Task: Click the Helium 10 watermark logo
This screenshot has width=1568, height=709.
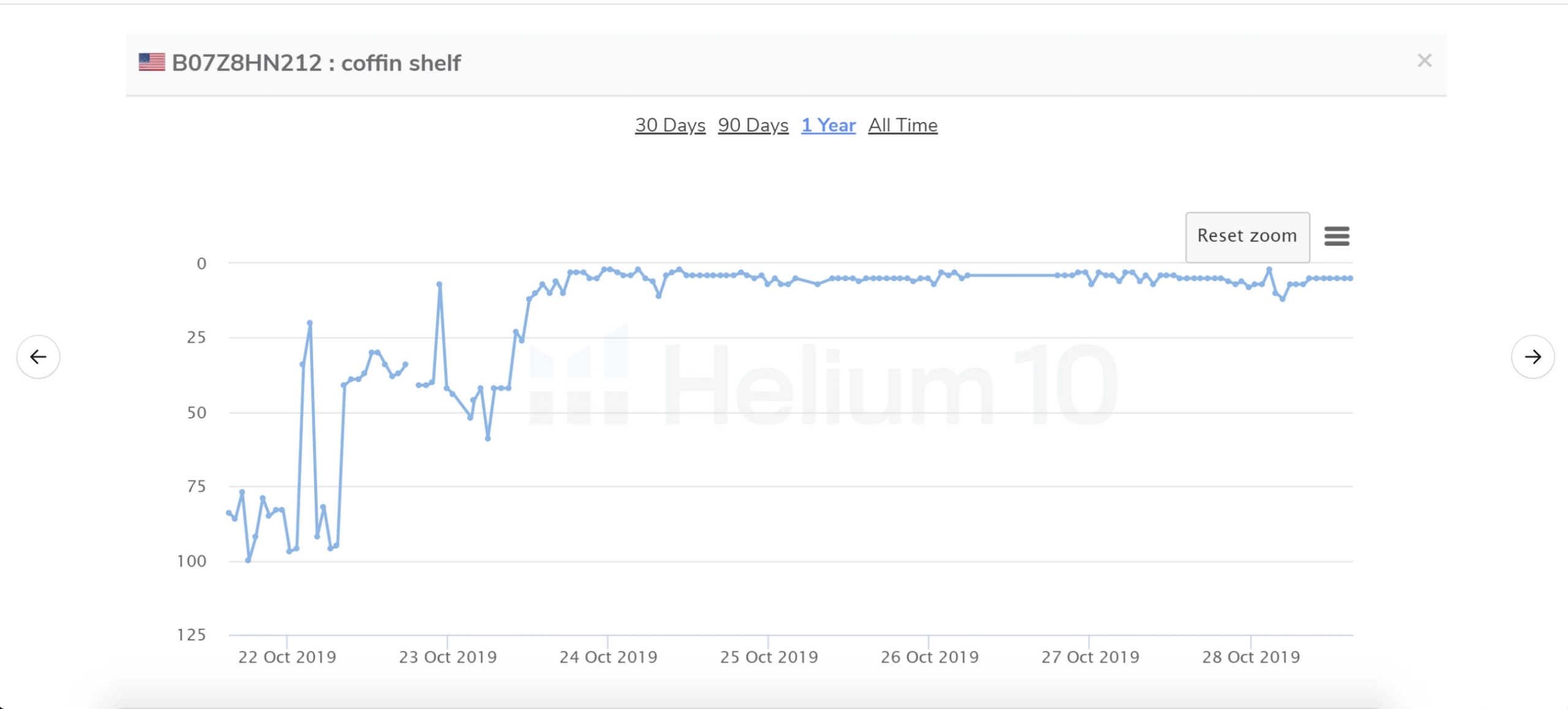Action: pos(823,383)
